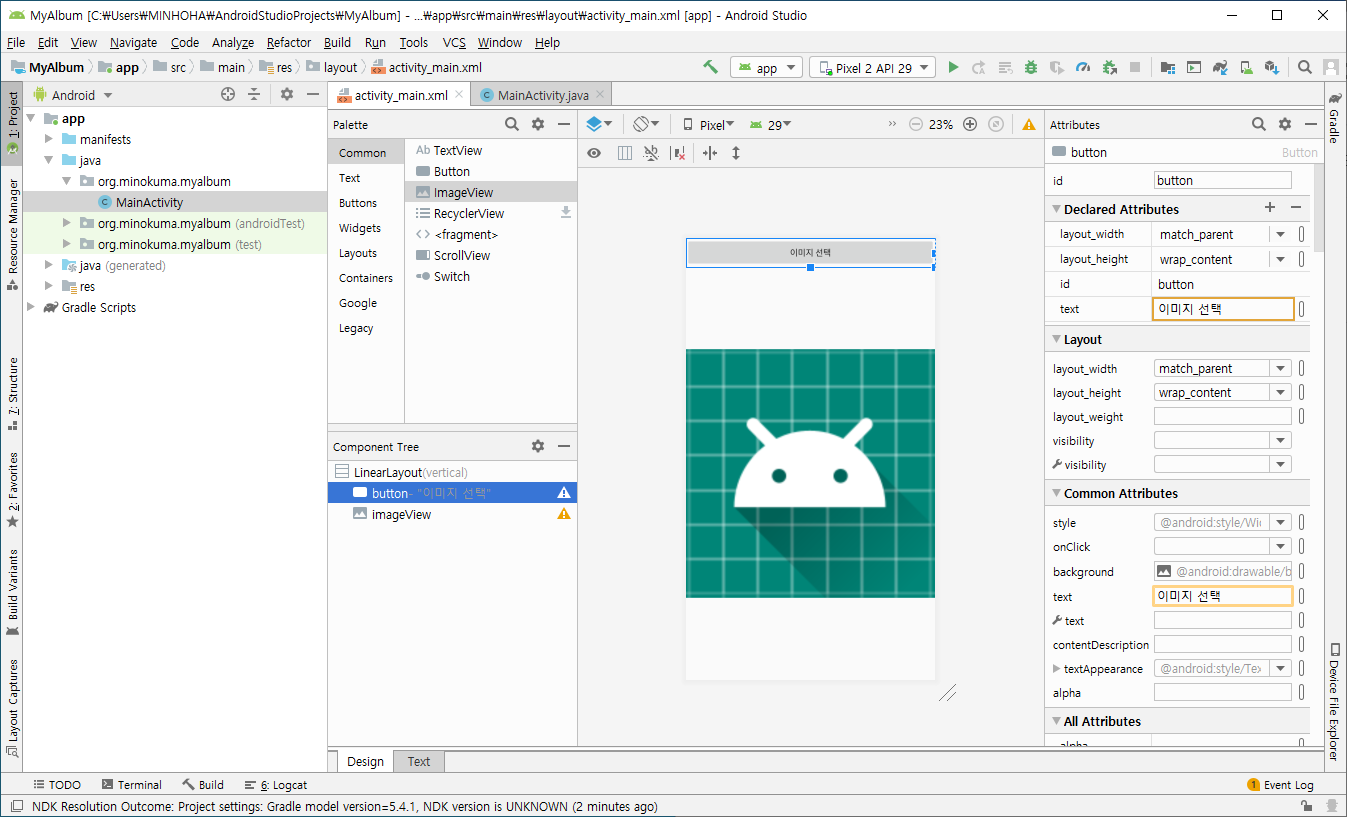Collapse all in Project panel
The width and height of the screenshot is (1347, 817).
(x=254, y=94)
